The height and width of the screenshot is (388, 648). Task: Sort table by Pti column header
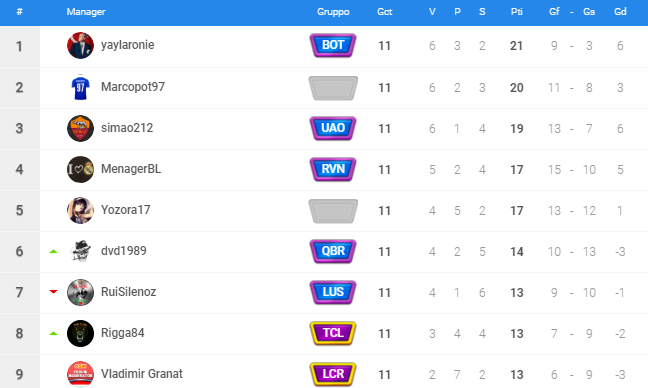pyautogui.click(x=517, y=12)
